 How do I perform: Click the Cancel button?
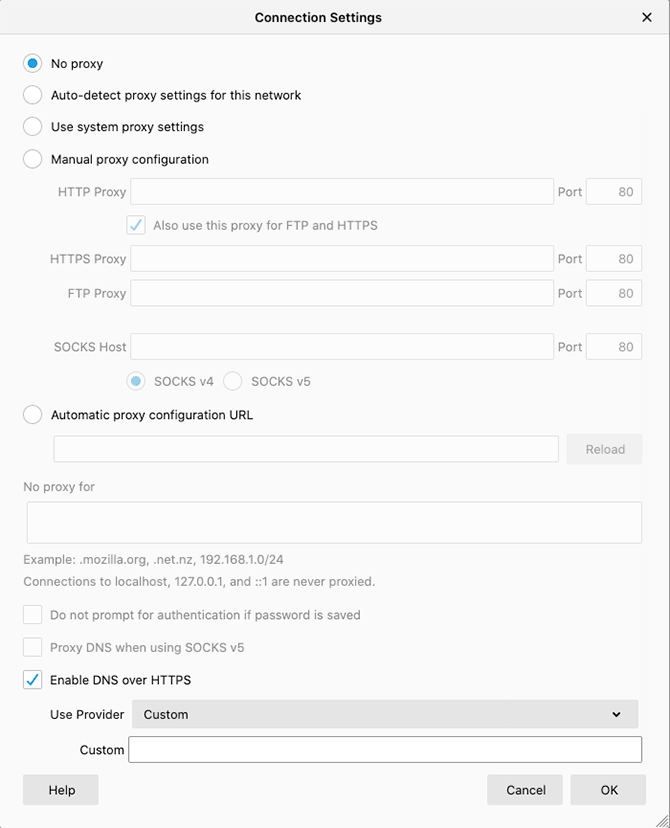click(525, 789)
